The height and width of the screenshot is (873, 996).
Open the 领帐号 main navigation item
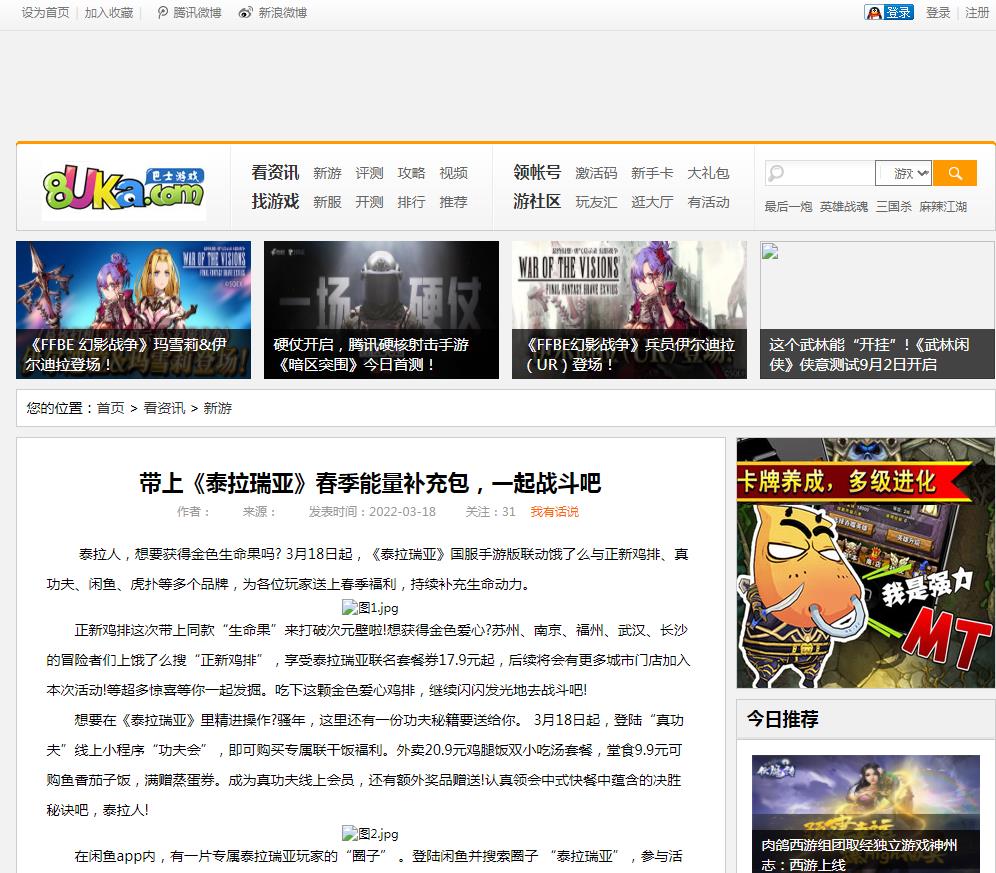click(537, 172)
